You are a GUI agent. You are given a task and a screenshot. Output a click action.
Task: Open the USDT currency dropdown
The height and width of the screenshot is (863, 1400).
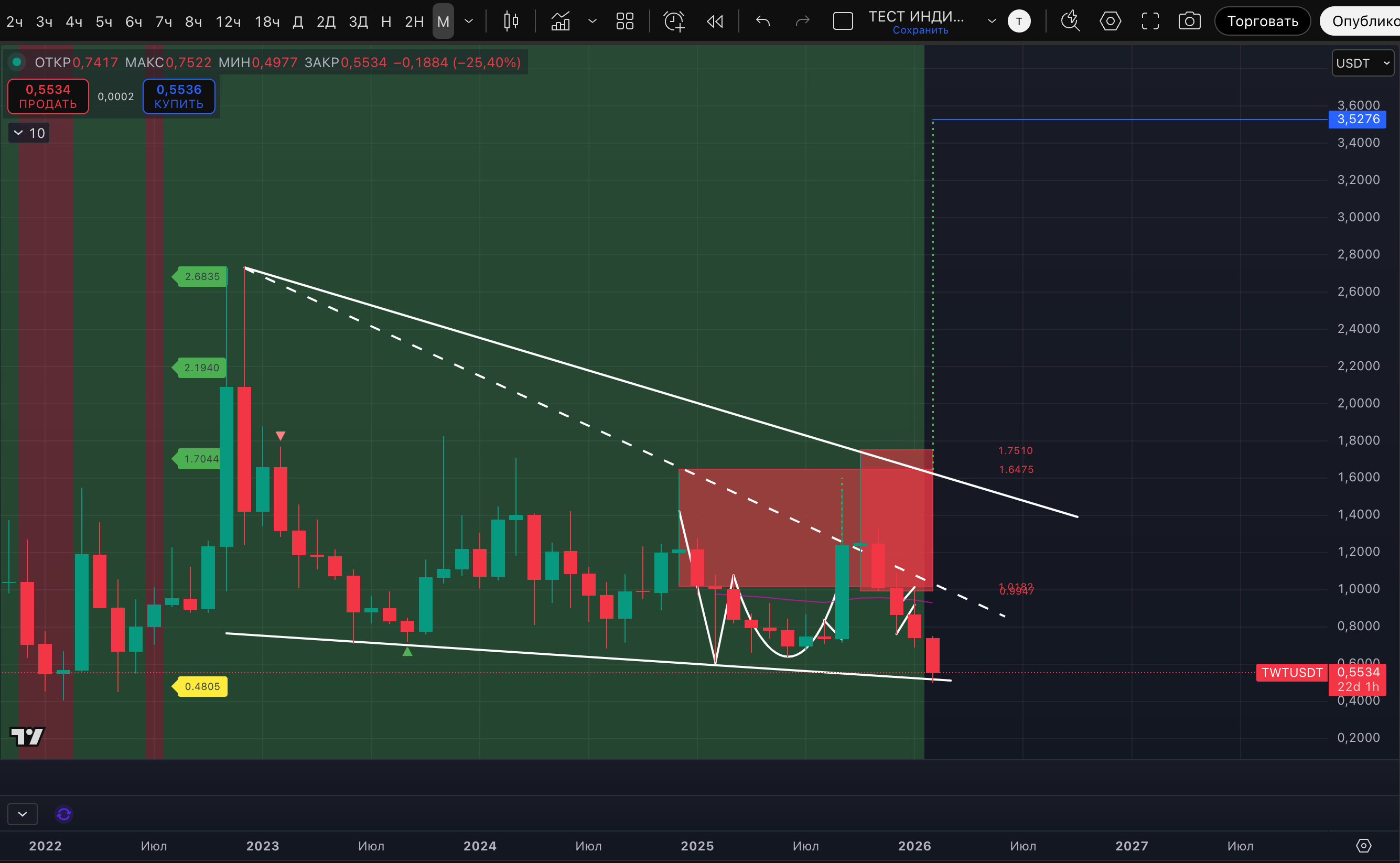[1362, 63]
